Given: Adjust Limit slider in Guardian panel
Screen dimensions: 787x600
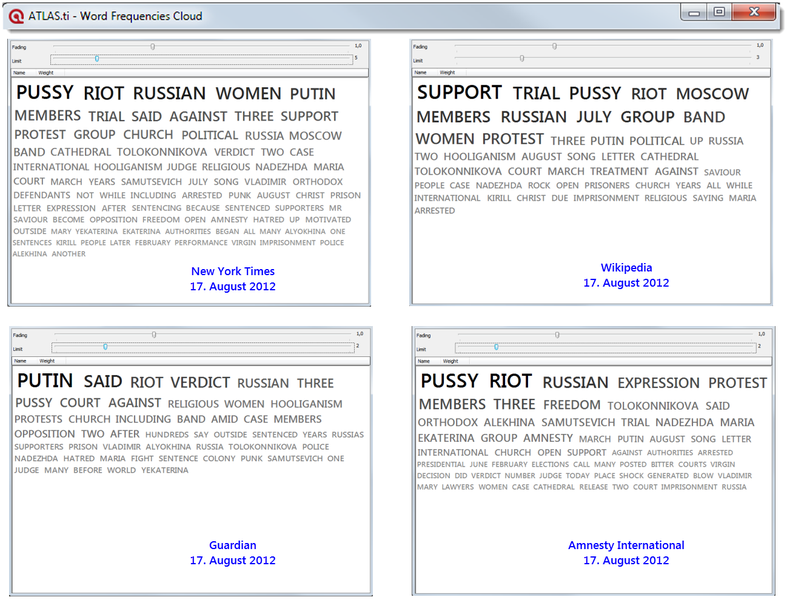Looking at the screenshot, I should [x=105, y=347].
